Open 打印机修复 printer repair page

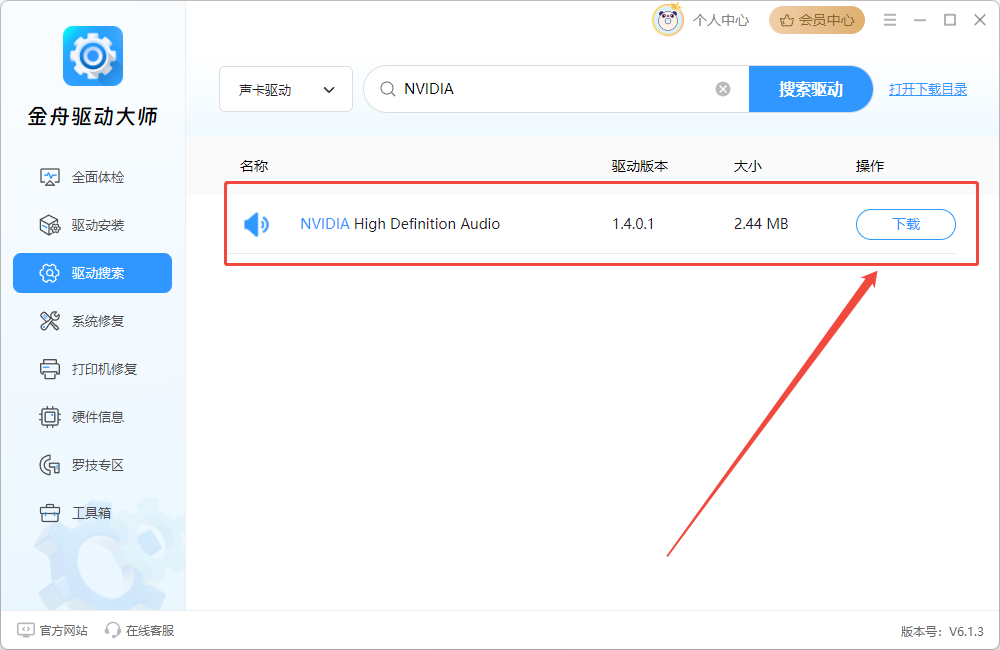point(92,369)
